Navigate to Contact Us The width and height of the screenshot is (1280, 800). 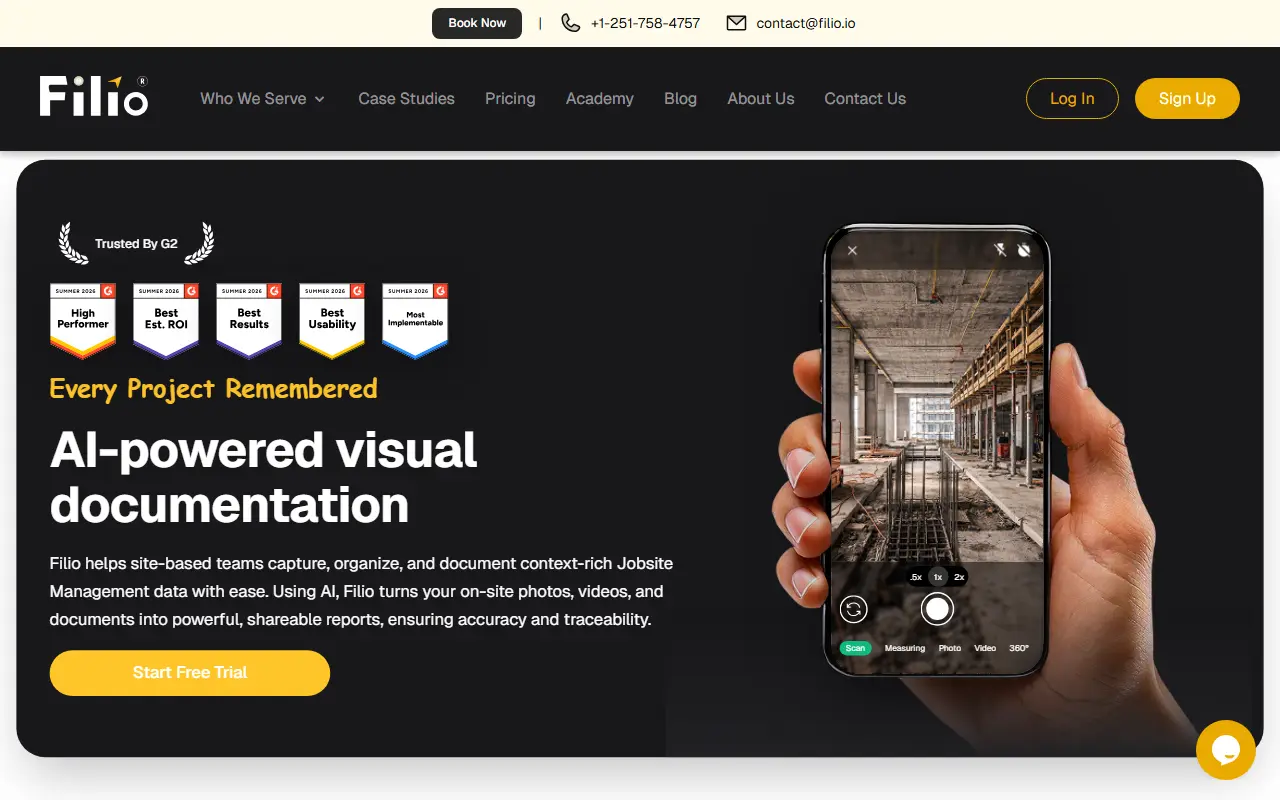pyautogui.click(x=865, y=98)
